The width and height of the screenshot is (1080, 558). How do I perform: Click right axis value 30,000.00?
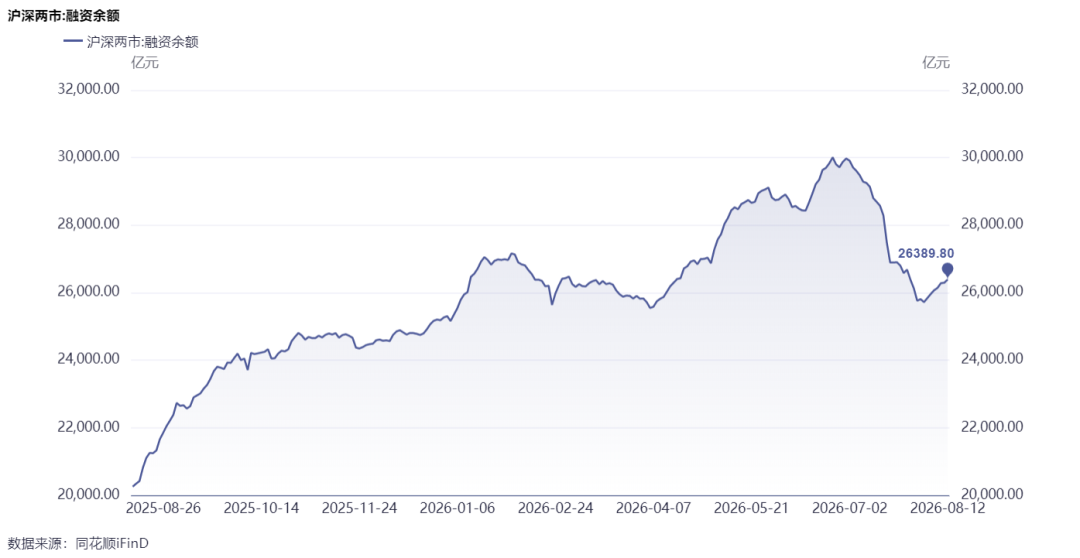(992, 156)
